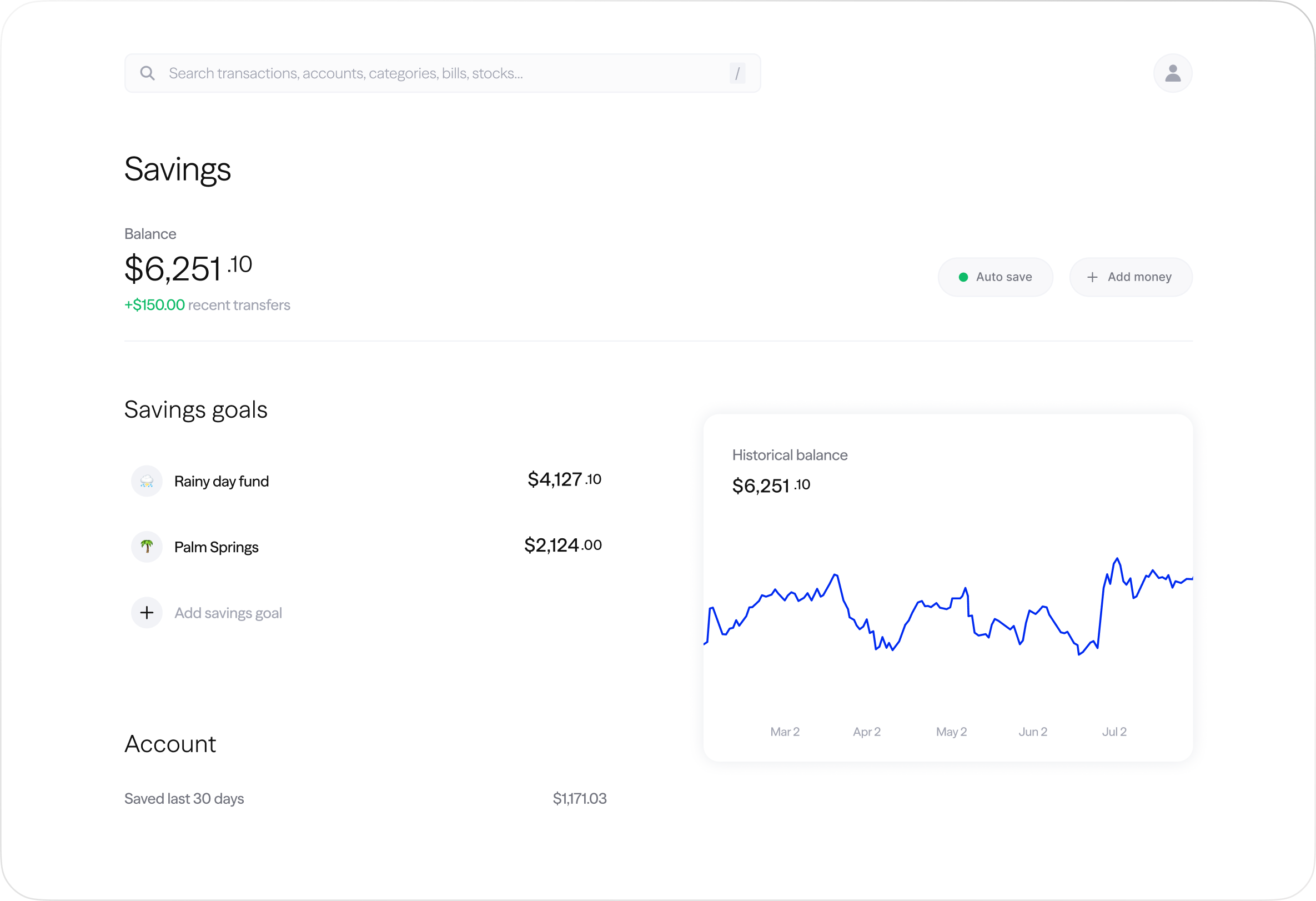Click the Add savings goal link
The width and height of the screenshot is (1316, 901).
pyautogui.click(x=228, y=613)
